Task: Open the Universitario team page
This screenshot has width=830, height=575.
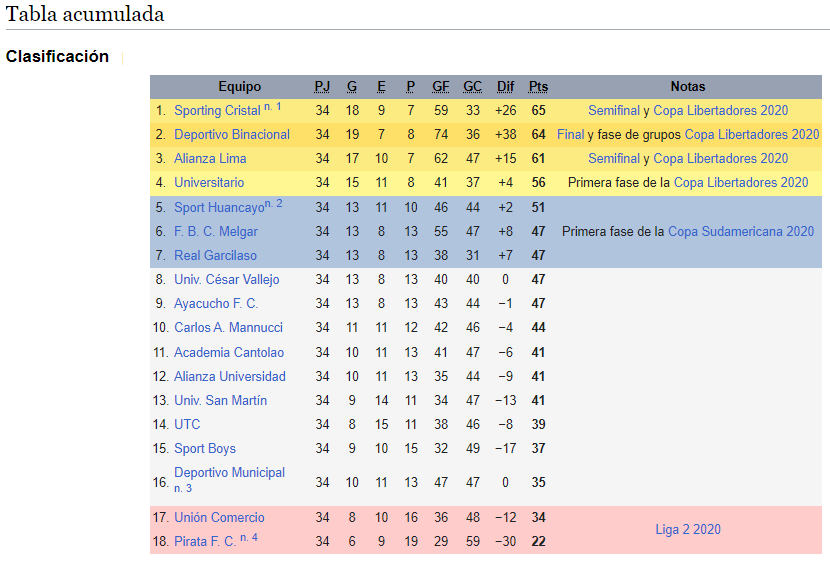Action: 209,183
